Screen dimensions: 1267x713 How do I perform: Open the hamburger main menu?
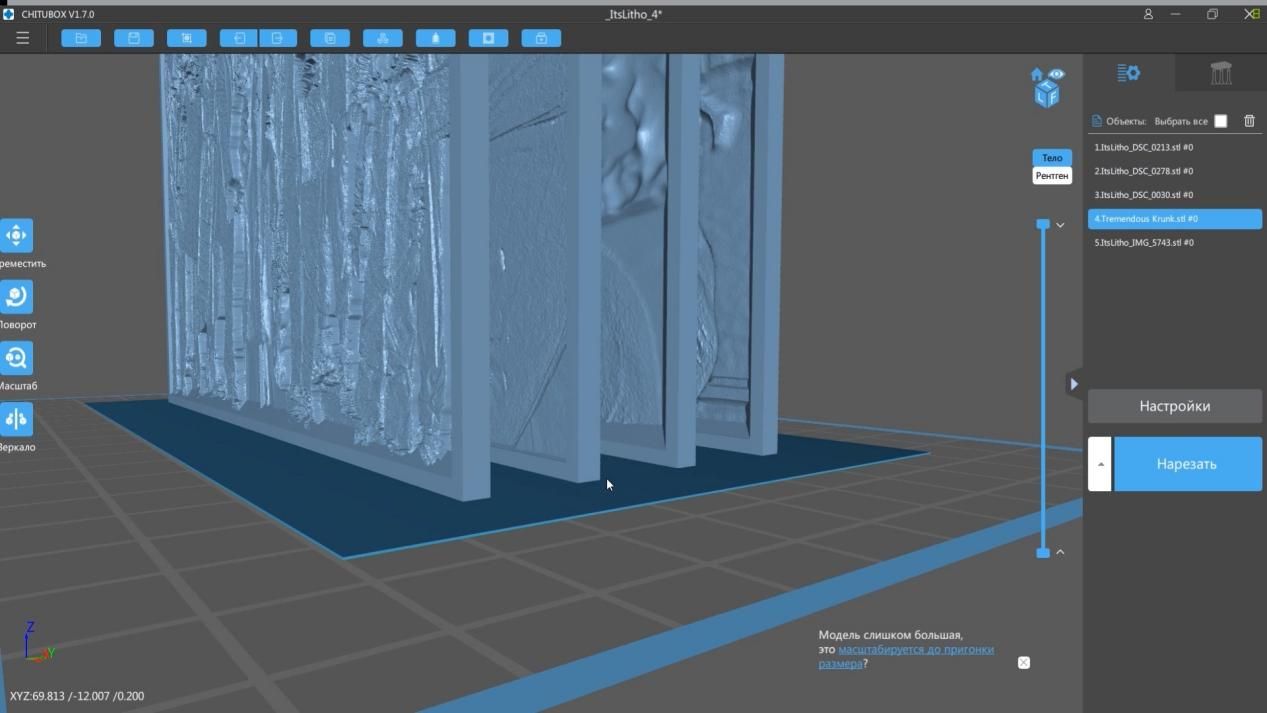pos(22,38)
